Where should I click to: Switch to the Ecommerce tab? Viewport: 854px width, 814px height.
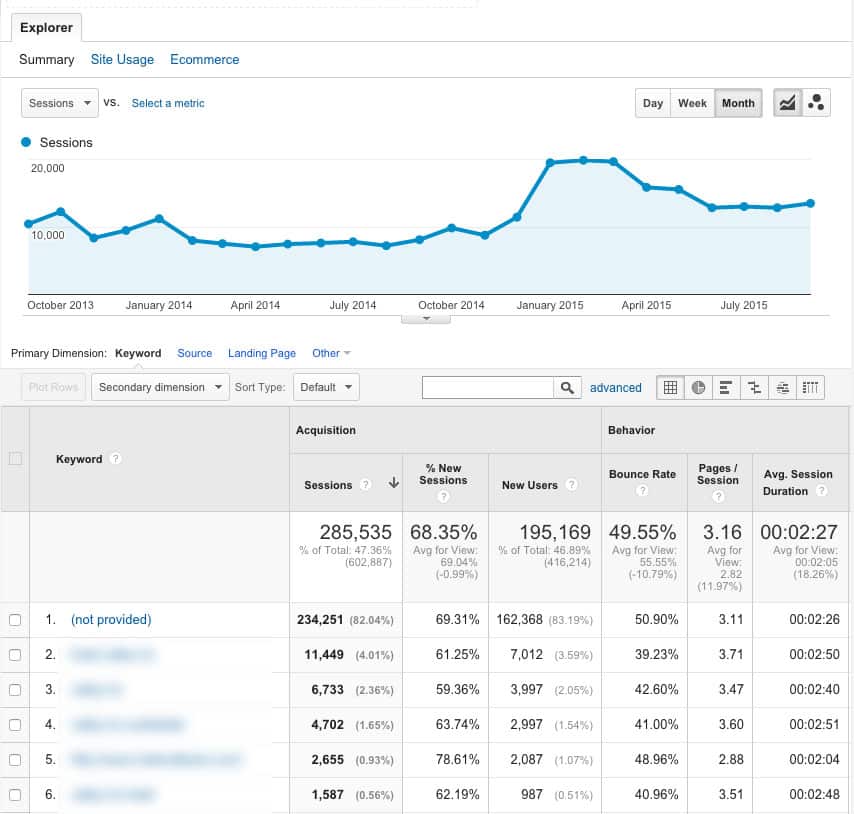[x=204, y=59]
